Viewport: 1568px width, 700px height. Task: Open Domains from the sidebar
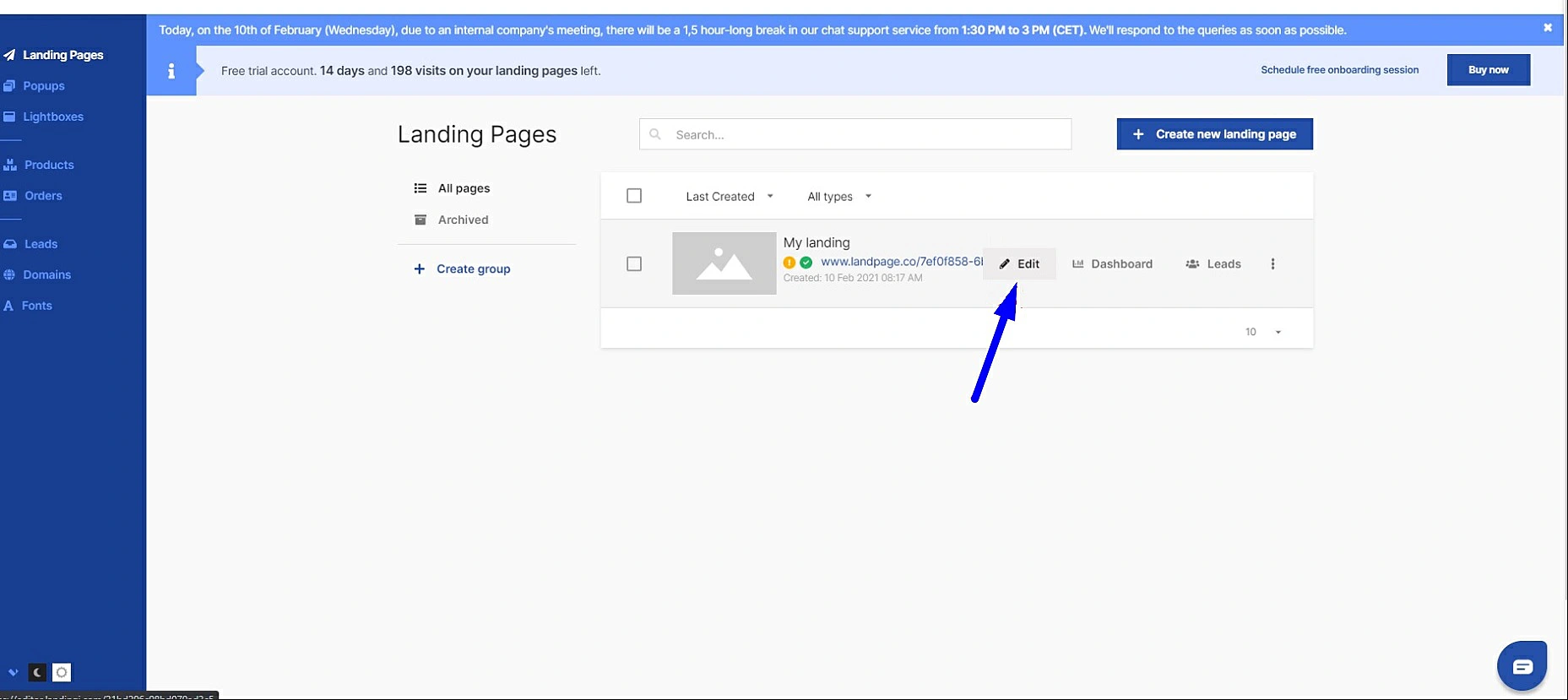coord(46,275)
